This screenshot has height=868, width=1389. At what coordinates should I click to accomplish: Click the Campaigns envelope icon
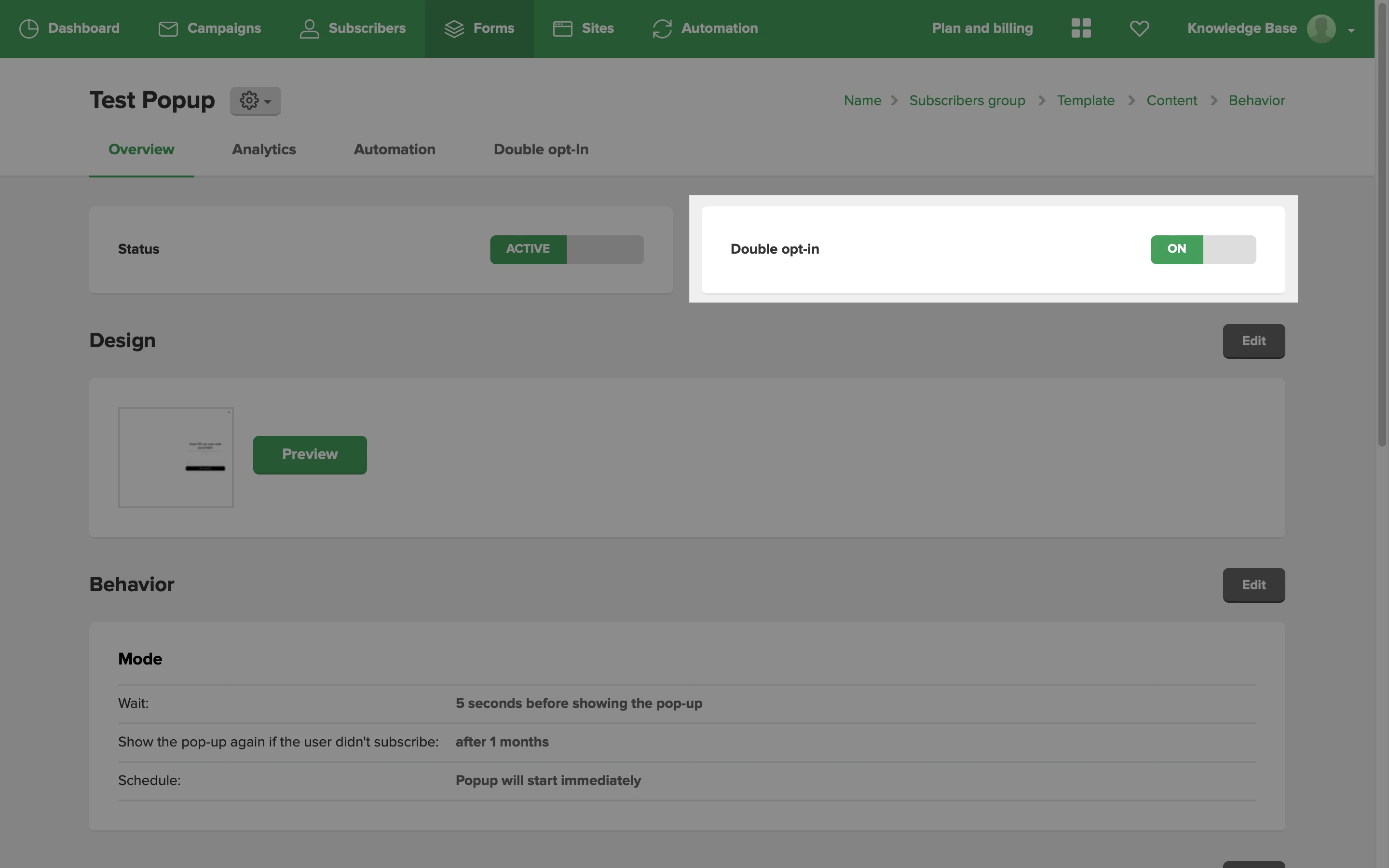click(x=168, y=29)
